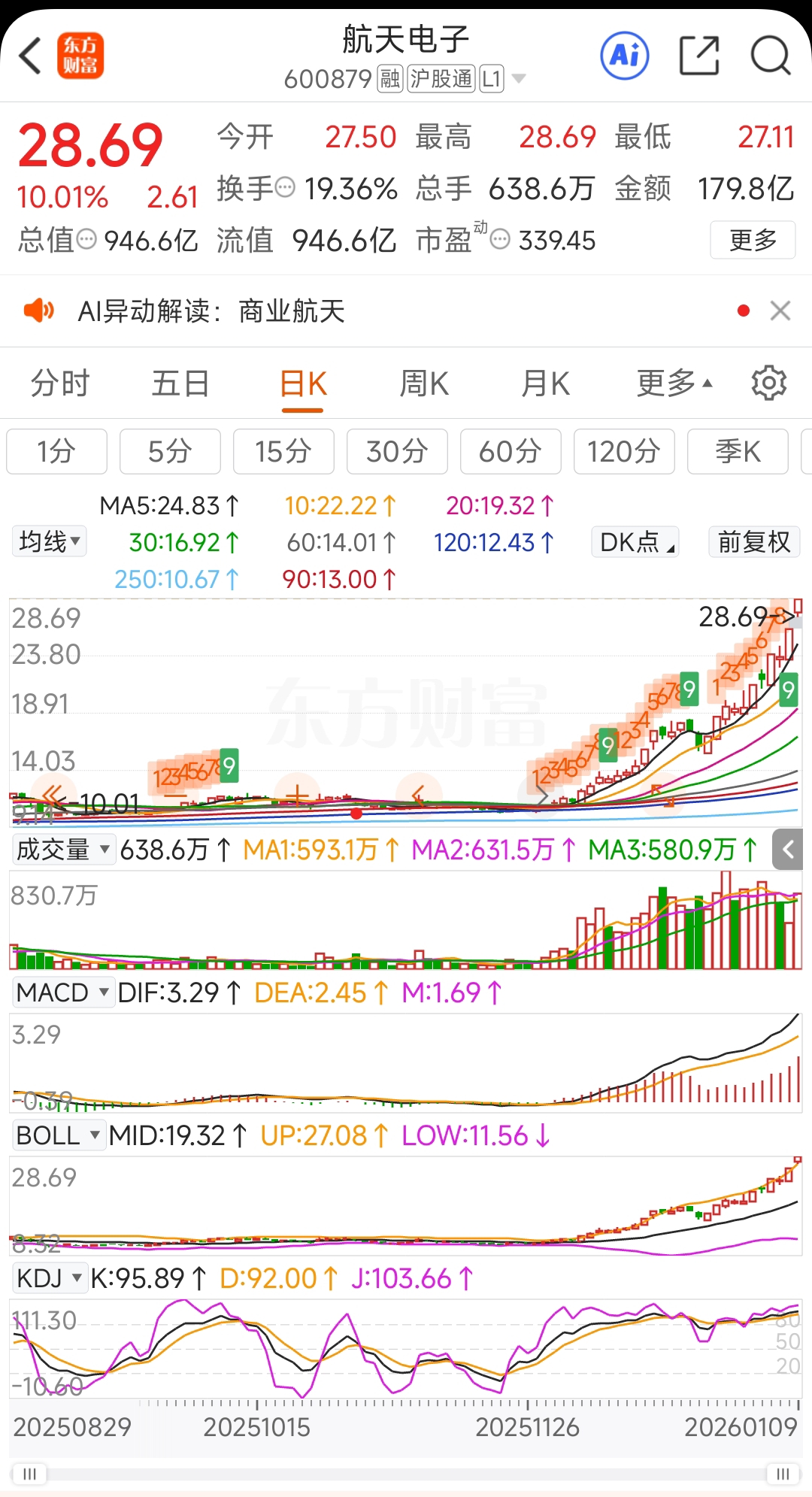812x1497 pixels.
Task: Select the 日K tab
Action: [303, 384]
